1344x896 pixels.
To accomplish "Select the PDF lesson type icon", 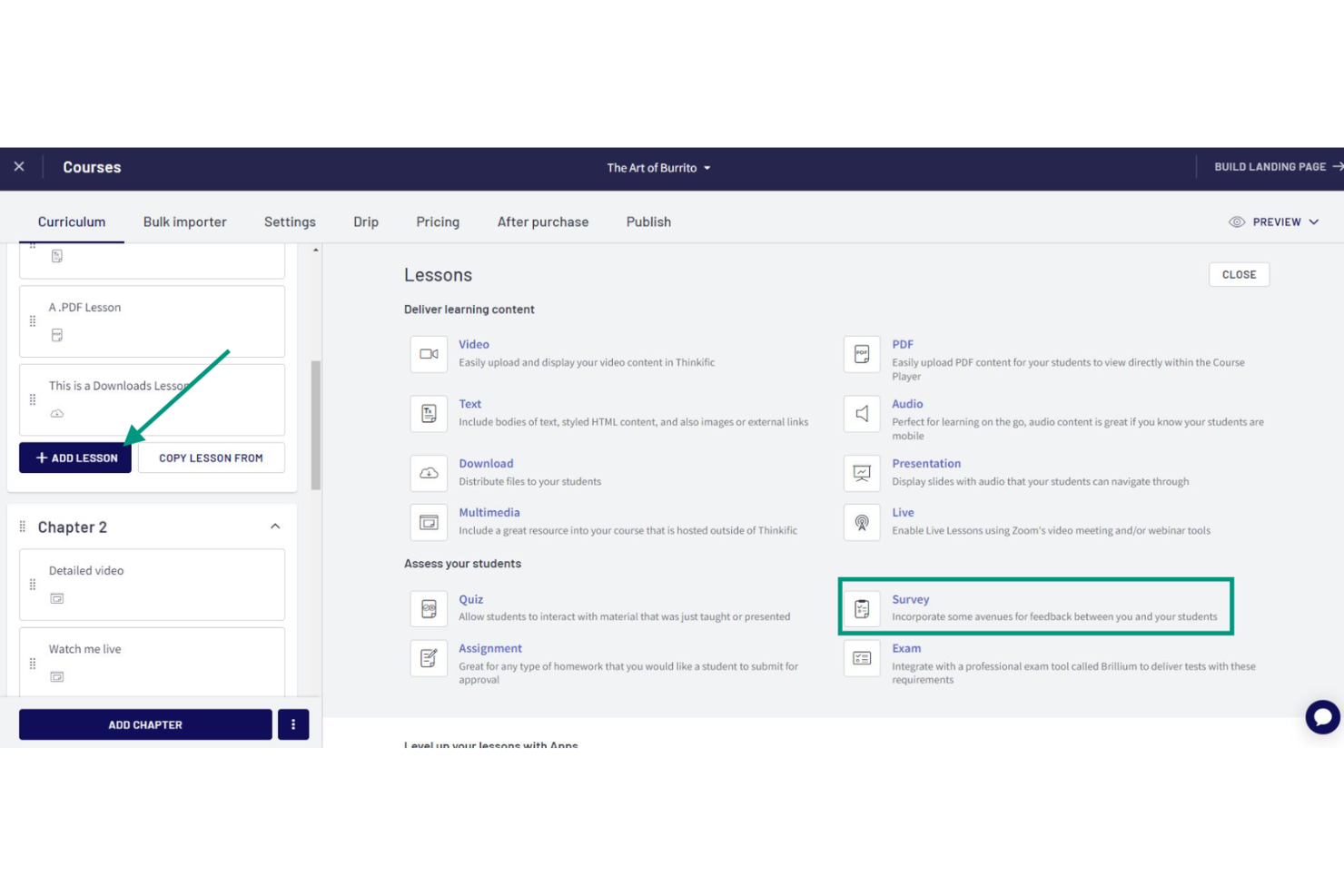I will point(861,354).
